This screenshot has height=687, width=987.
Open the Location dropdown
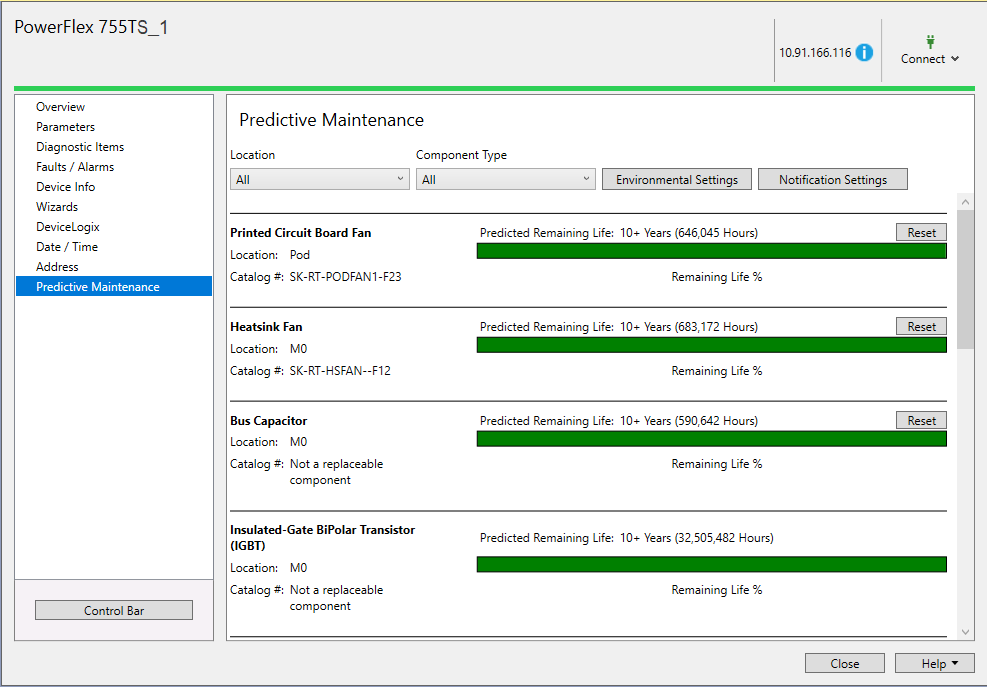pyautogui.click(x=320, y=179)
